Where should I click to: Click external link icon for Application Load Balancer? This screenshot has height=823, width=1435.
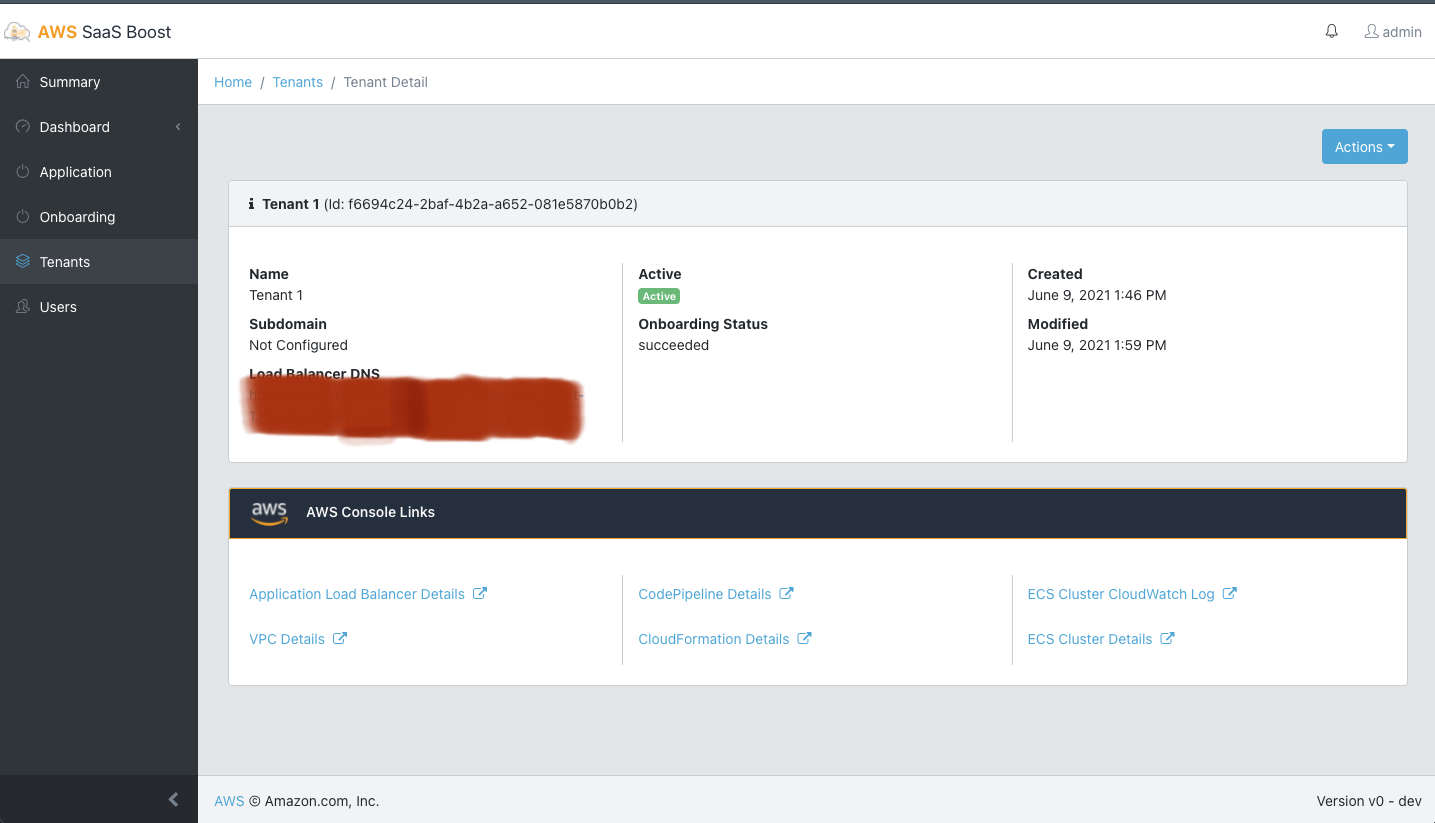(x=480, y=593)
